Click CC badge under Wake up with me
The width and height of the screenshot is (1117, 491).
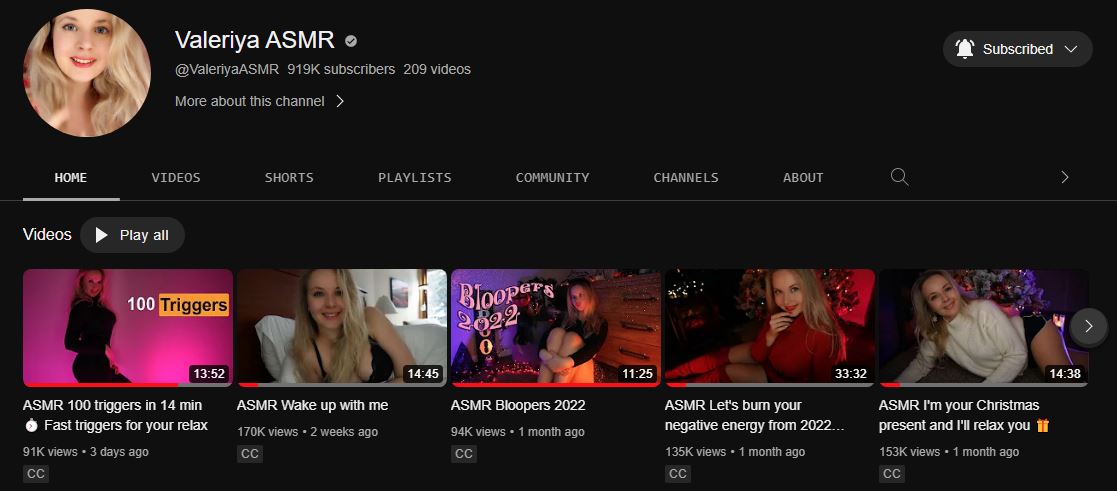click(250, 454)
